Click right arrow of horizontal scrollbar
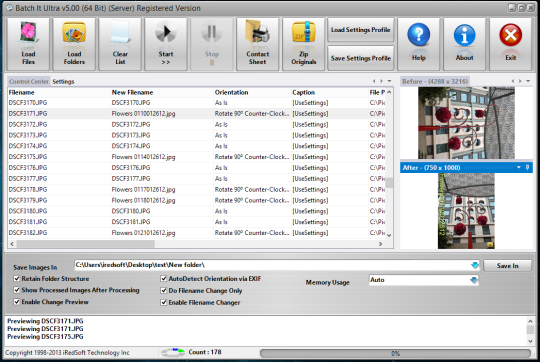Screen dimensions: 540x362 [381, 244]
